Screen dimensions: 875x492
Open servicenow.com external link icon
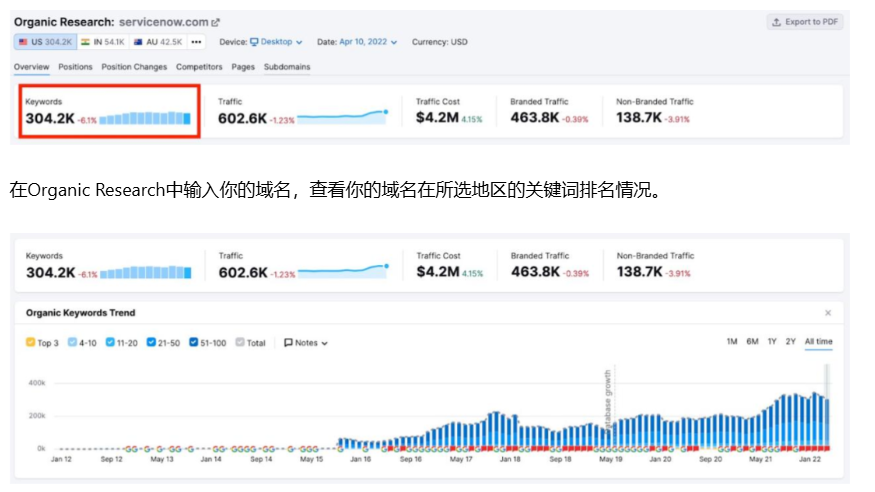[x=215, y=22]
